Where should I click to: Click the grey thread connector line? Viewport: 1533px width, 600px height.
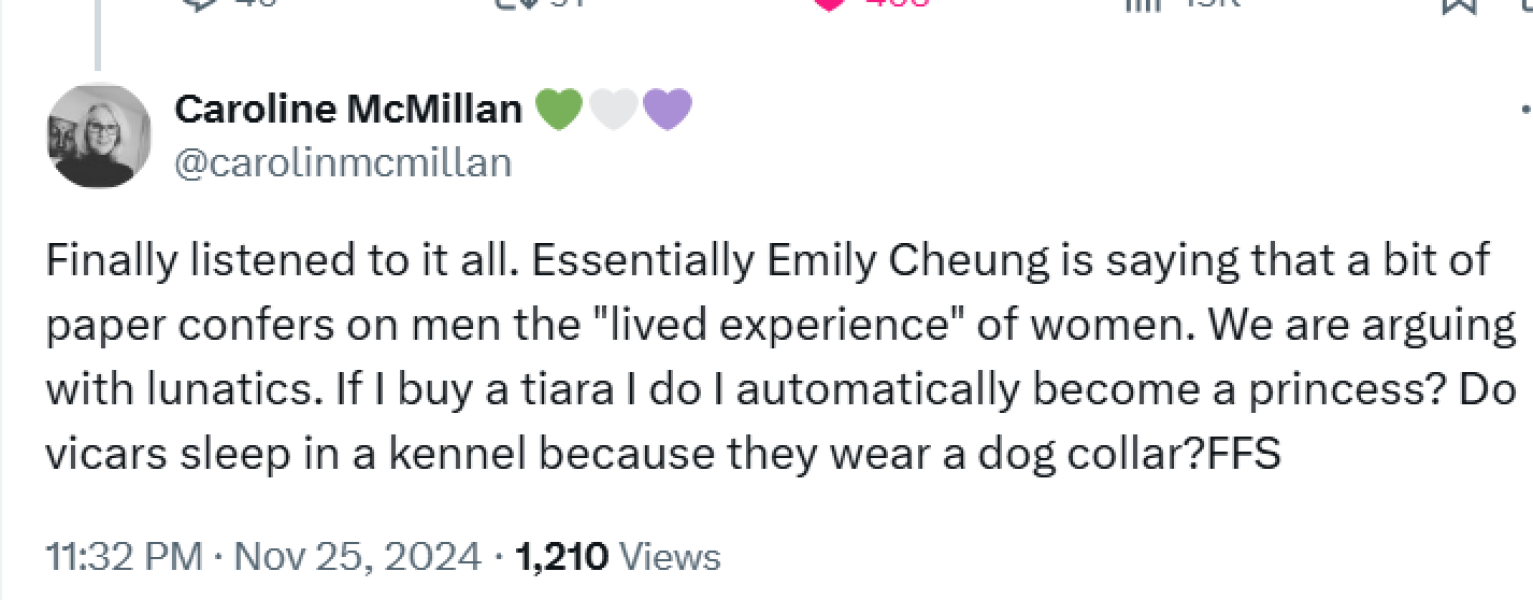pyautogui.click(x=98, y=35)
